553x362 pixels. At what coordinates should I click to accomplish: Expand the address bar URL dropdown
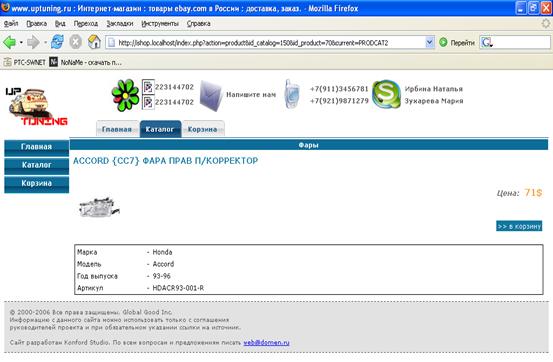click(429, 43)
